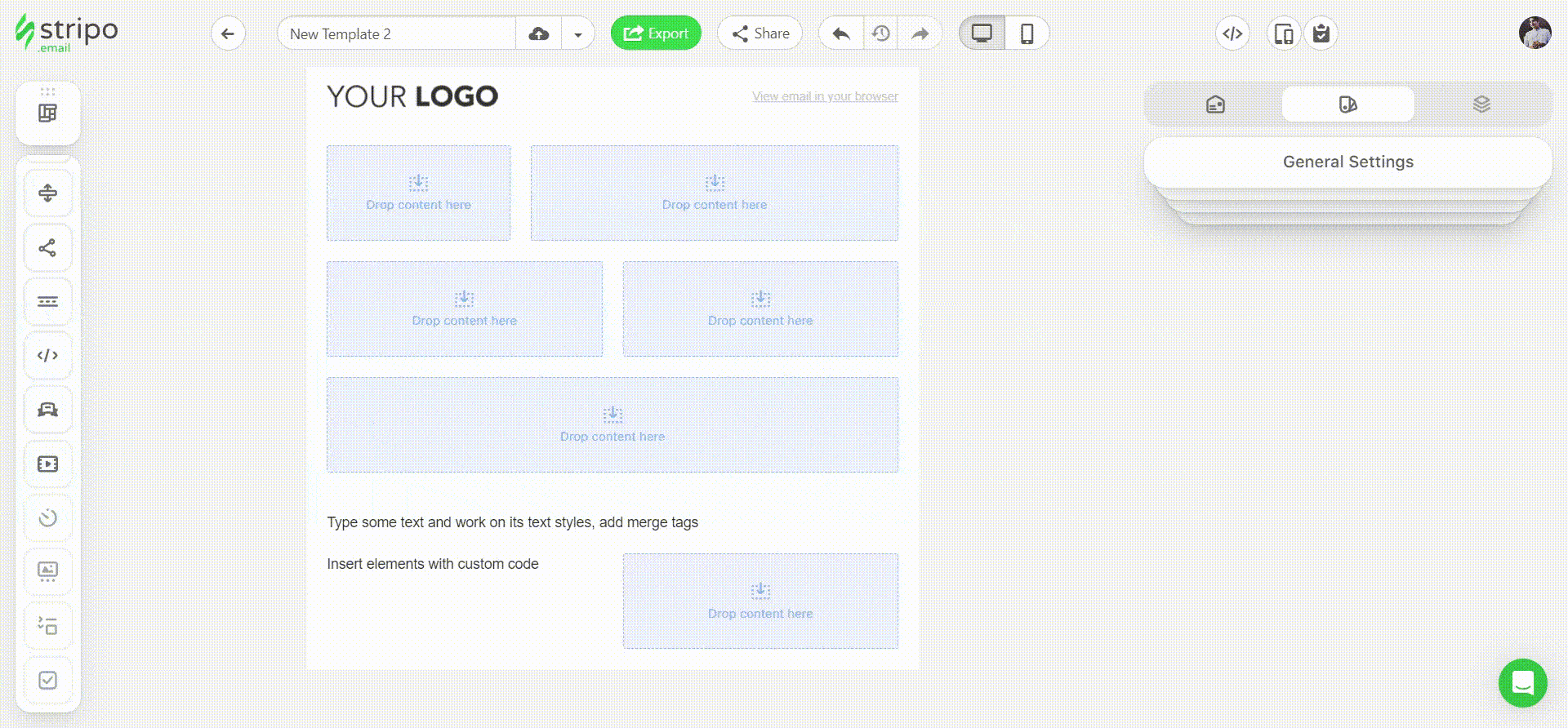Image resolution: width=1568 pixels, height=728 pixels.
Task: Switch to the first settings panel tab
Action: tap(1215, 104)
